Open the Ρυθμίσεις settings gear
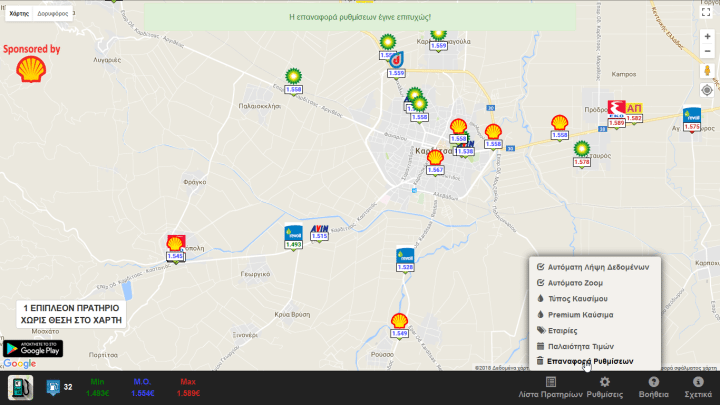The height and width of the screenshot is (405, 720). [x=605, y=388]
